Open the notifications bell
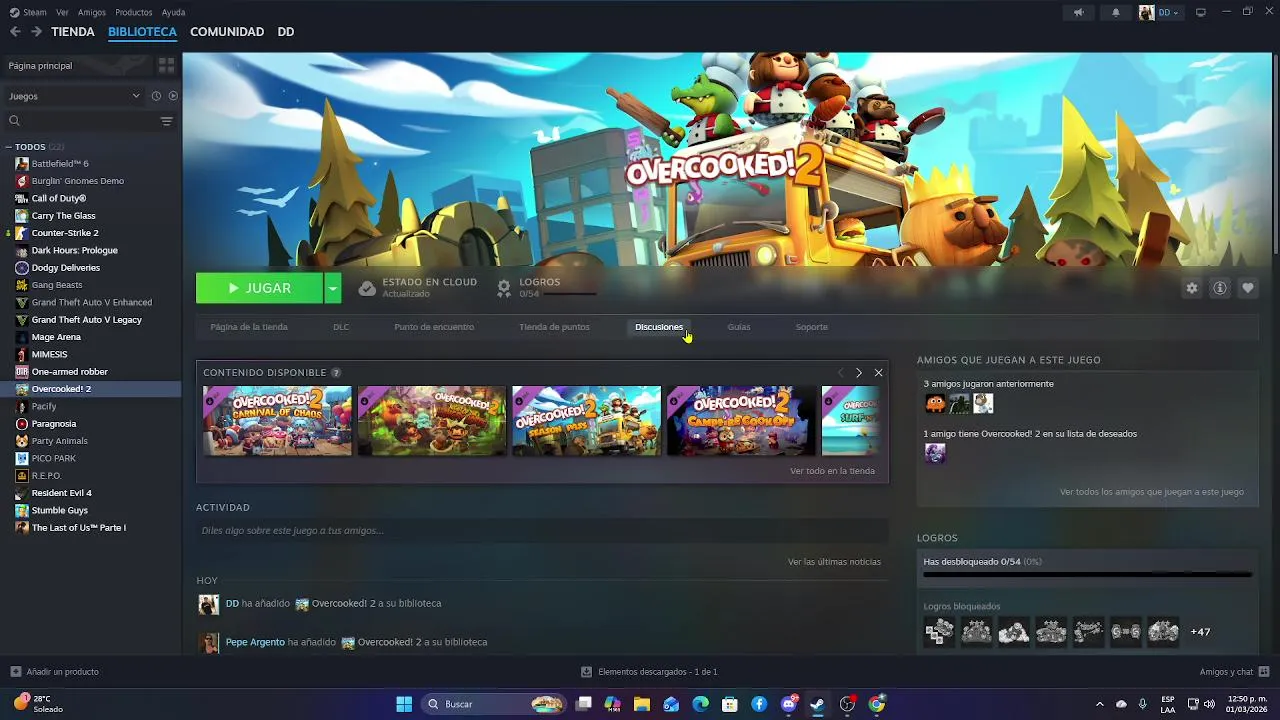Viewport: 1280px width, 720px height. pos(1116,12)
